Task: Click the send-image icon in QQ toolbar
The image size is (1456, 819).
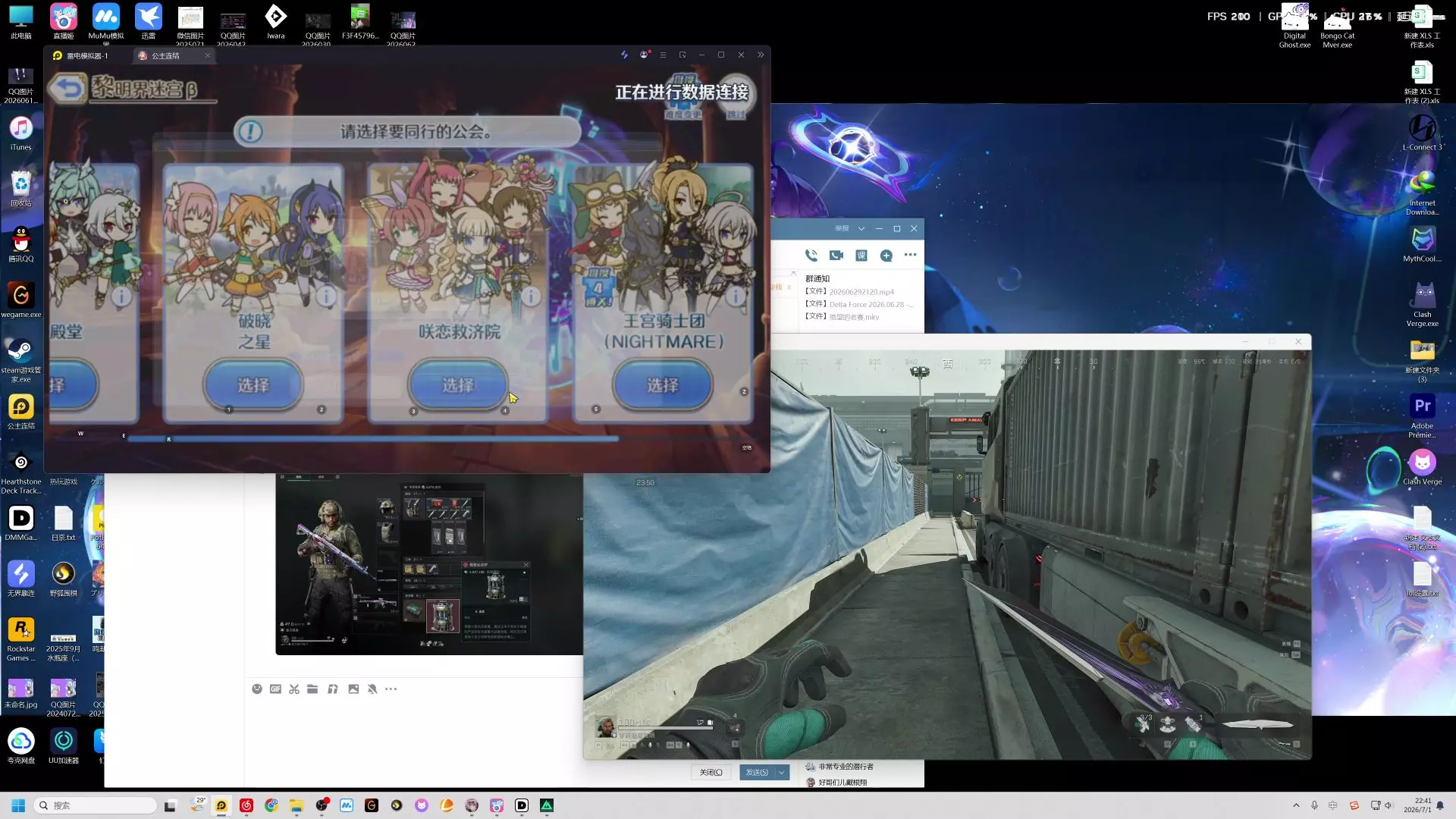Action: pos(353,689)
